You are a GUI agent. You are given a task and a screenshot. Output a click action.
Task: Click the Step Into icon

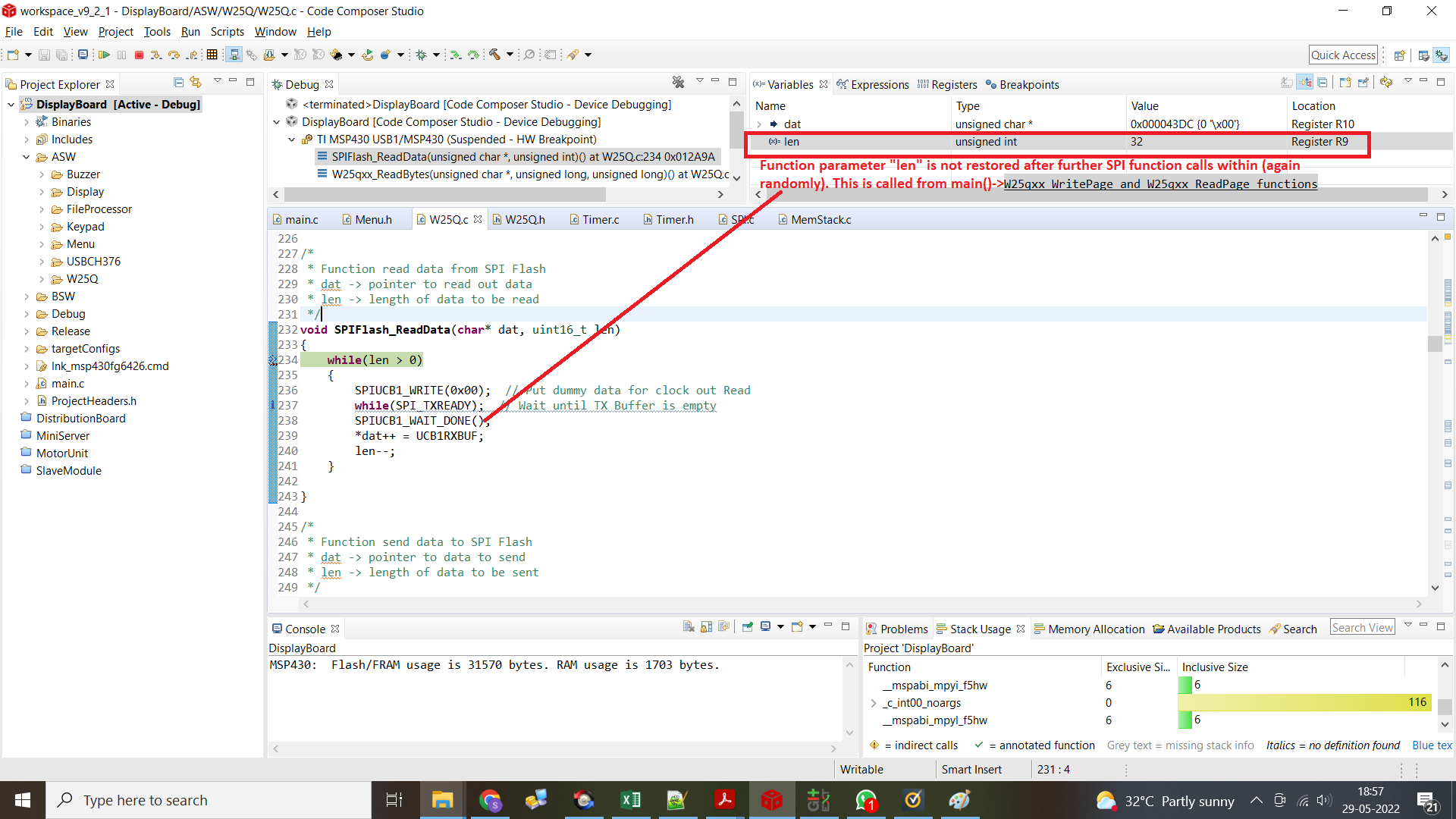(x=155, y=55)
